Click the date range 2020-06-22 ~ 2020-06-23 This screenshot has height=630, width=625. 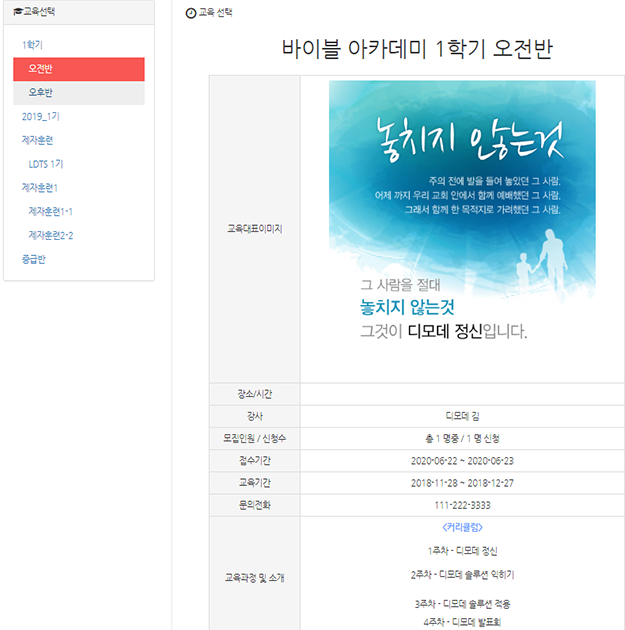click(x=462, y=461)
